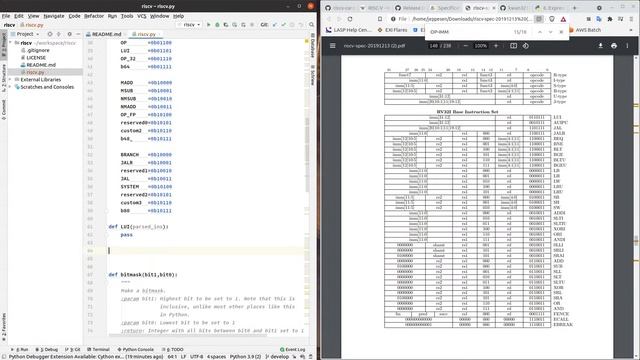
Task: Reload the browser page
Action: [350, 19]
